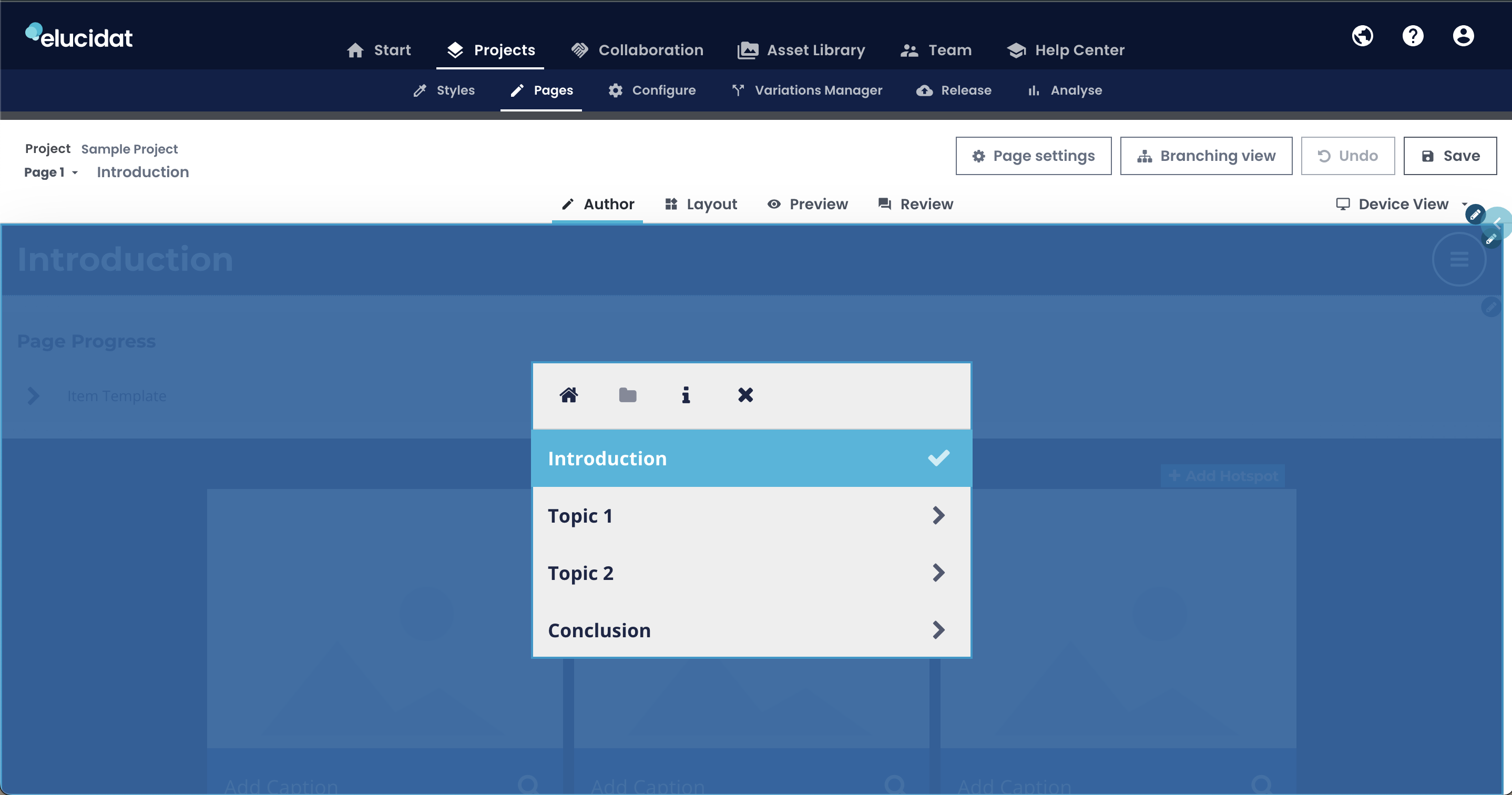The height and width of the screenshot is (795, 1512).
Task: Open the Branching view button
Action: [1206, 156]
